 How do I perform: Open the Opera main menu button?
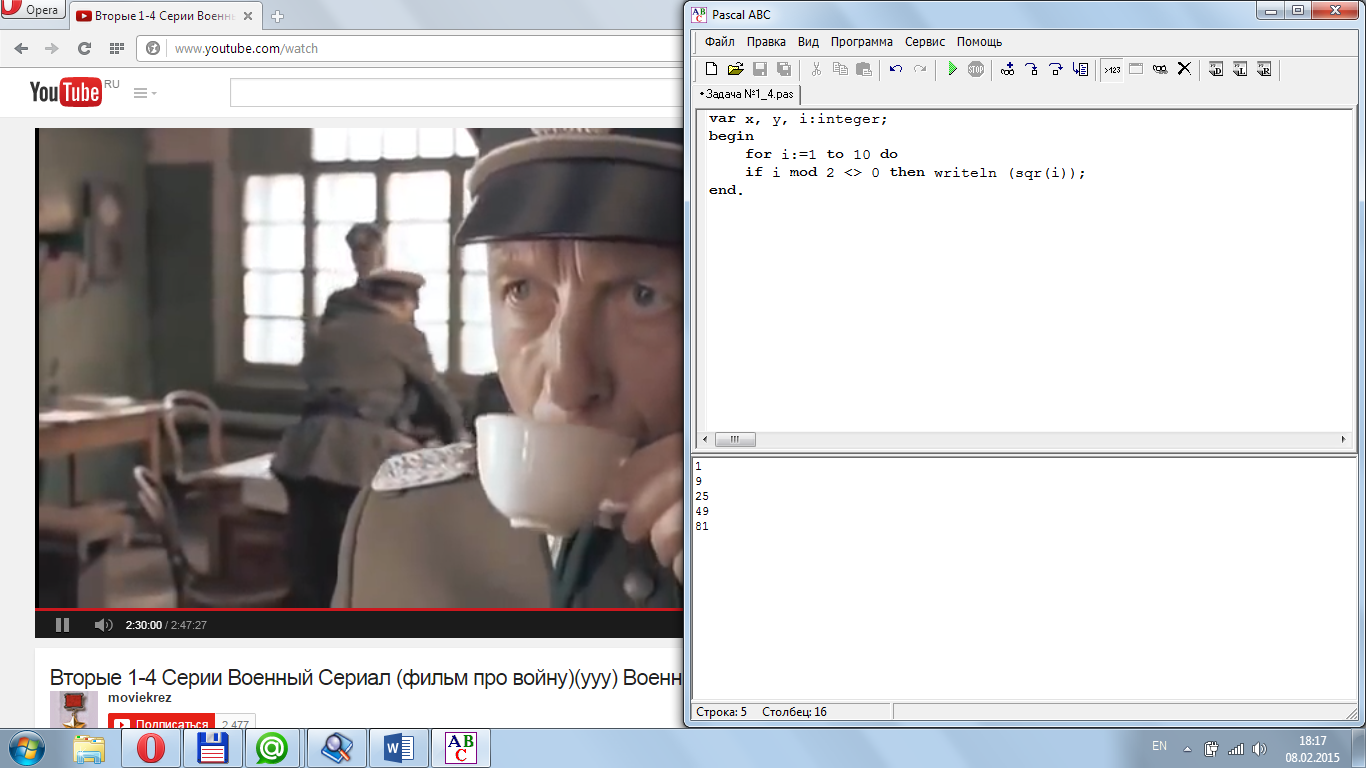click(32, 11)
